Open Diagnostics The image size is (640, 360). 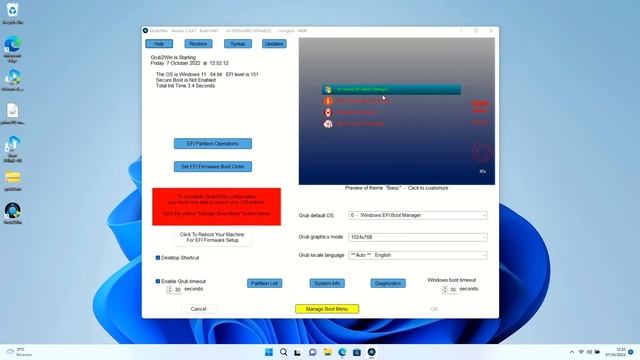[x=388, y=283]
